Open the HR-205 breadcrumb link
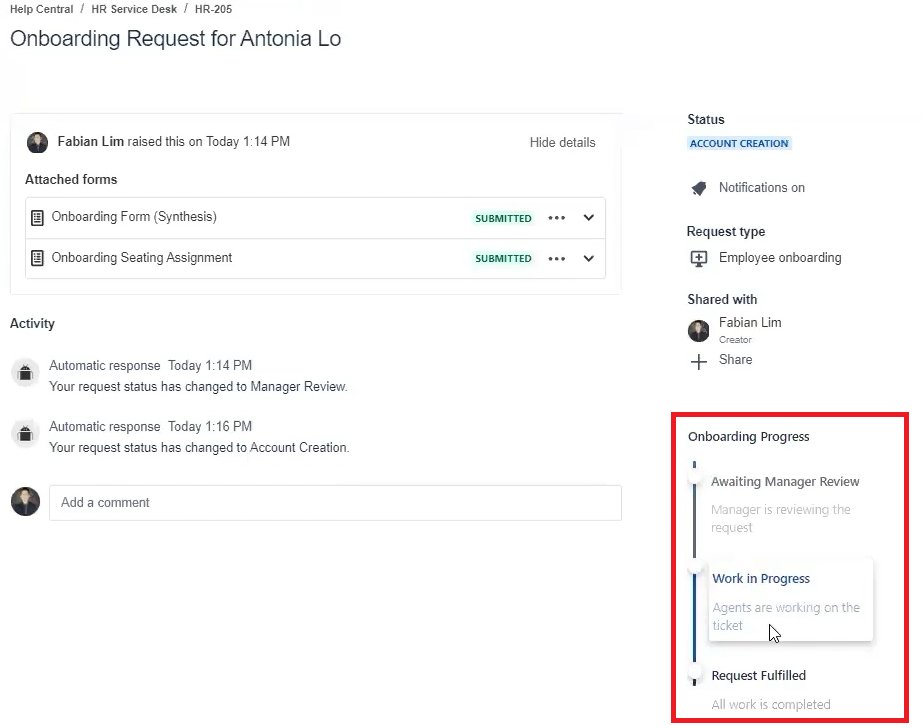The height and width of the screenshot is (728, 923). point(213,9)
